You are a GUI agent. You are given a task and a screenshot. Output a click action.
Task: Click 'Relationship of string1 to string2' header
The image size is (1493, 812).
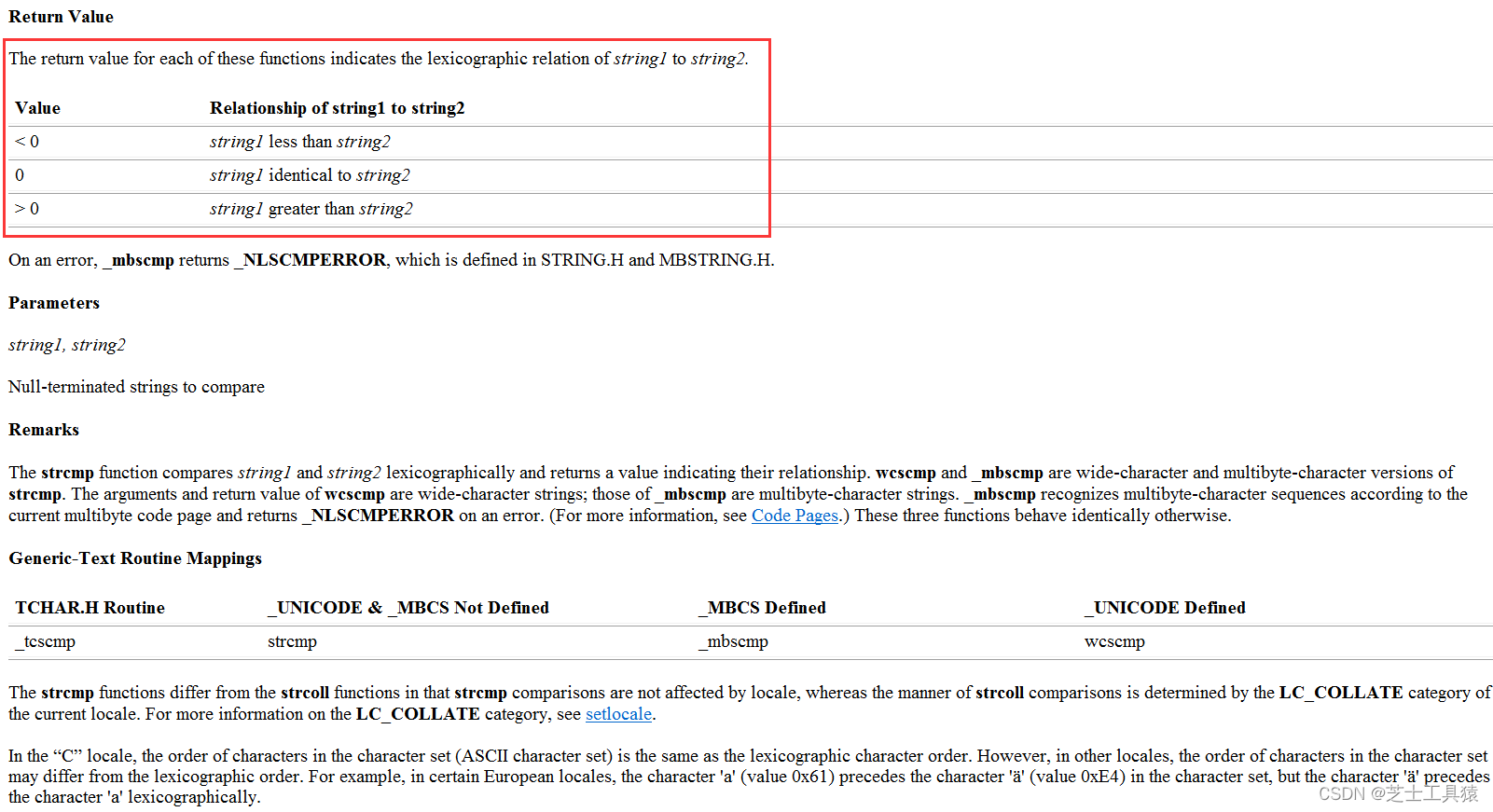337,108
